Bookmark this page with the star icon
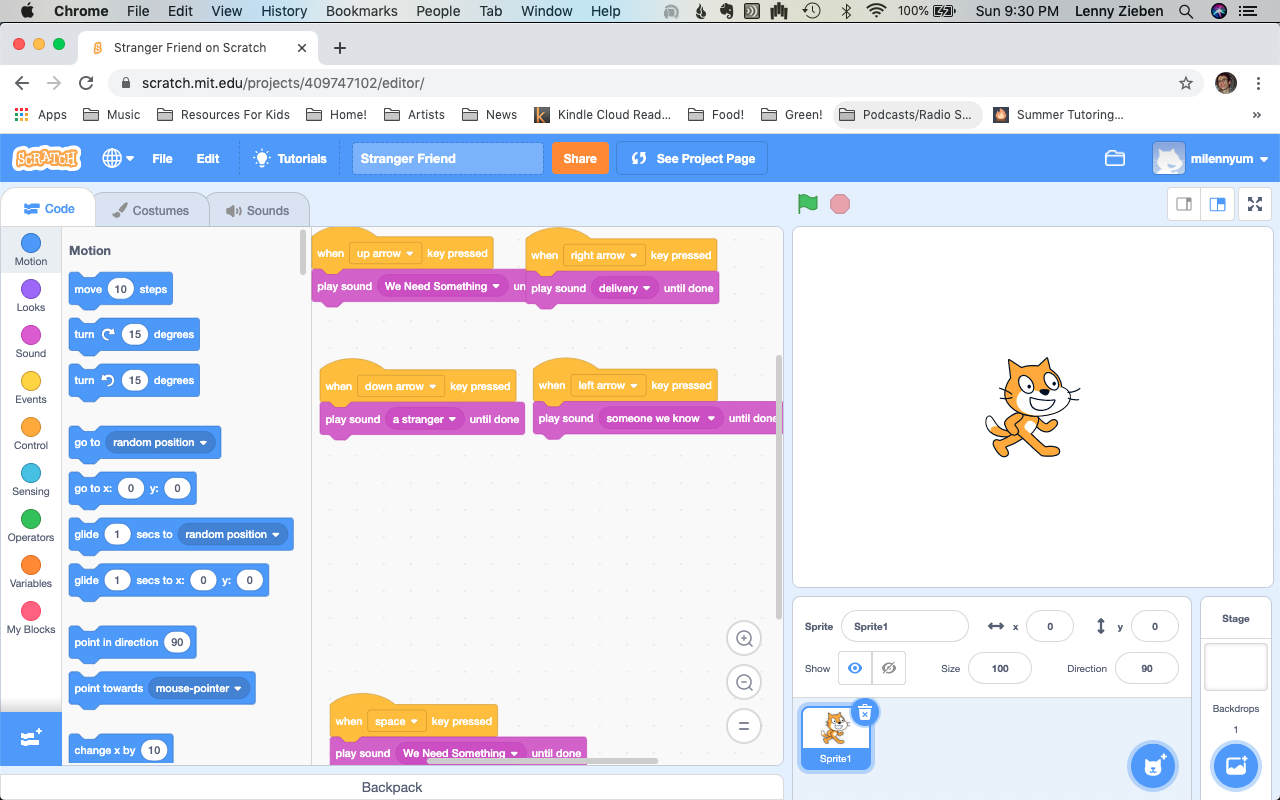 [x=1186, y=83]
